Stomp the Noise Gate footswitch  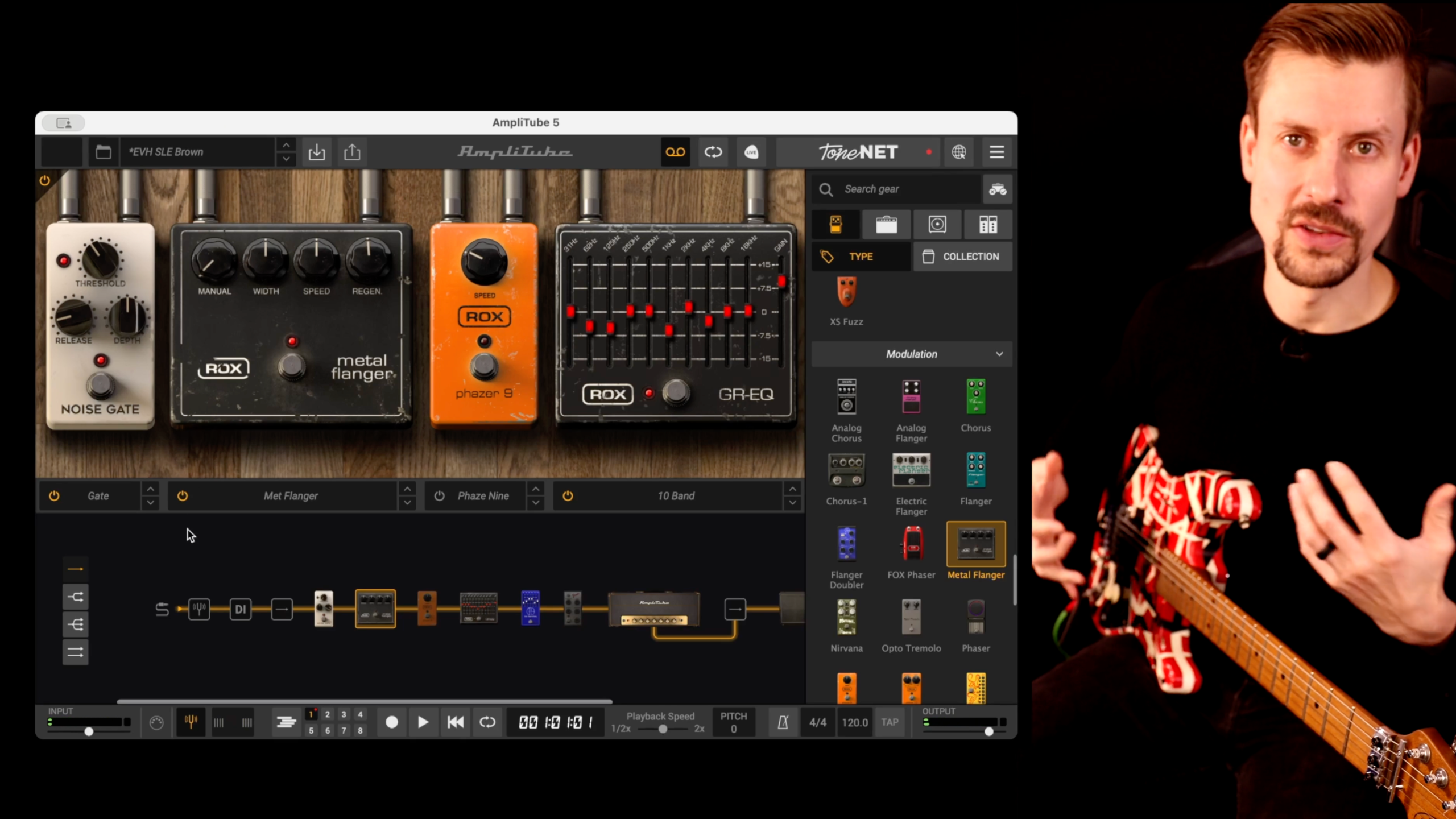pyautogui.click(x=101, y=386)
